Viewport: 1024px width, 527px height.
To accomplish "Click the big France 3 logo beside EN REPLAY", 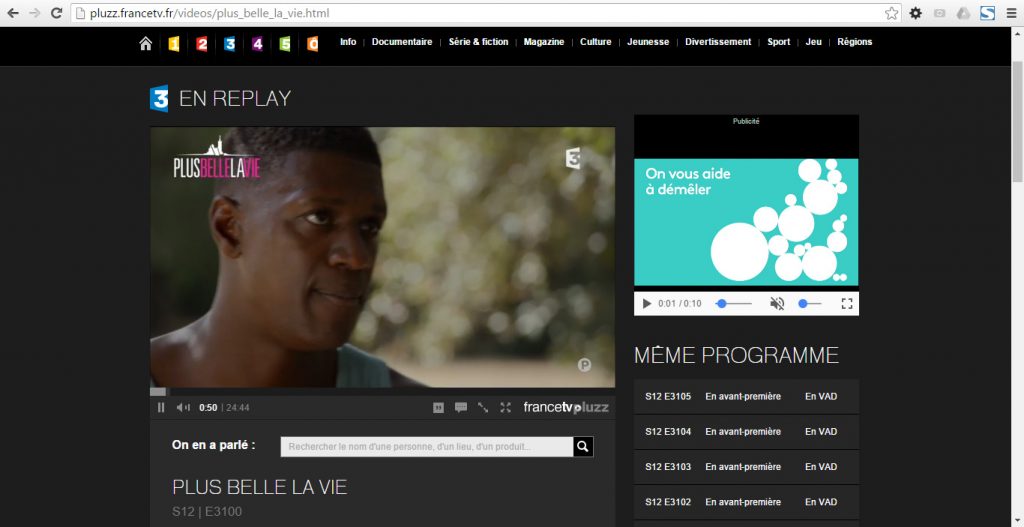I will (159, 99).
